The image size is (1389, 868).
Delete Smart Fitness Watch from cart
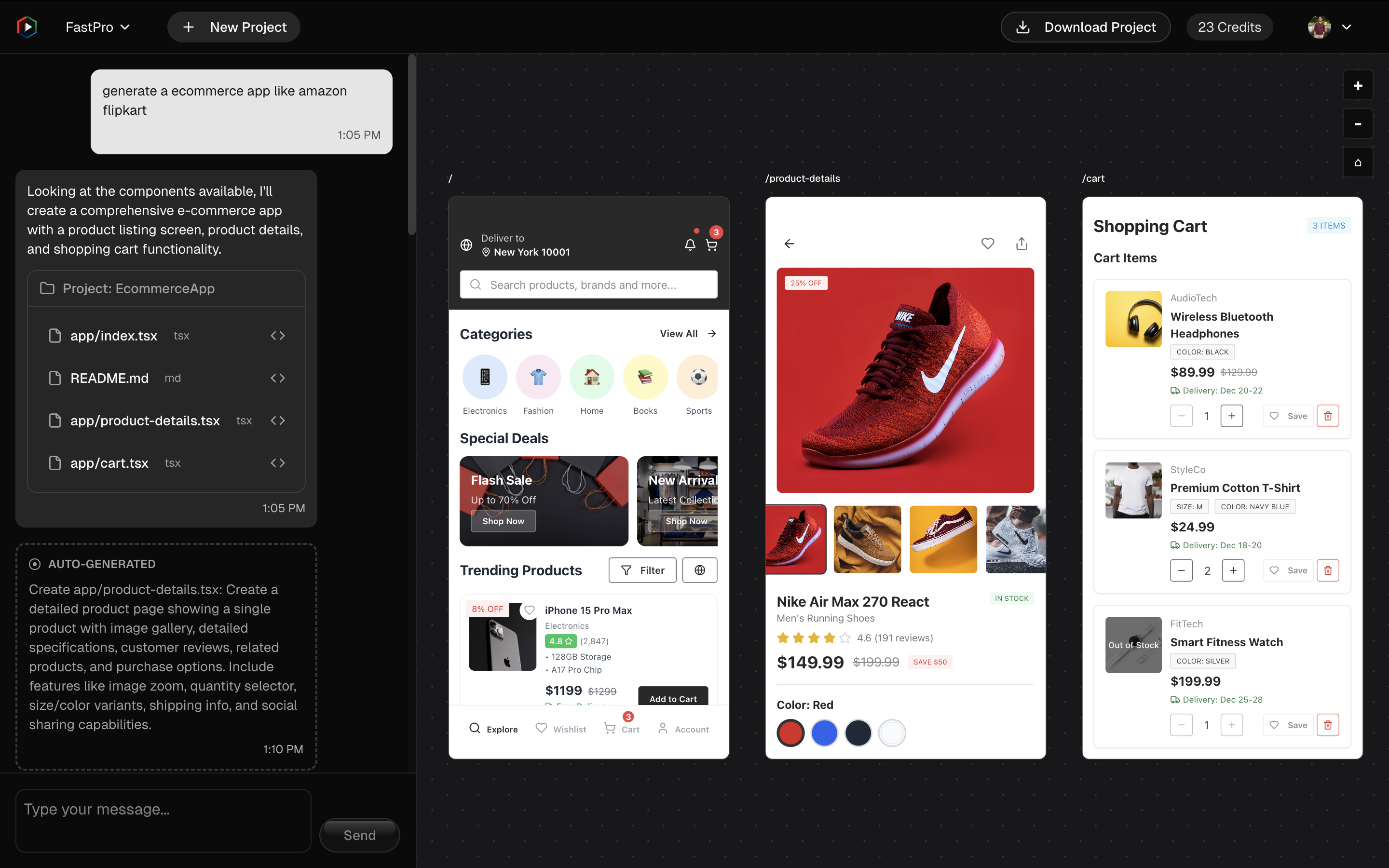click(x=1328, y=725)
